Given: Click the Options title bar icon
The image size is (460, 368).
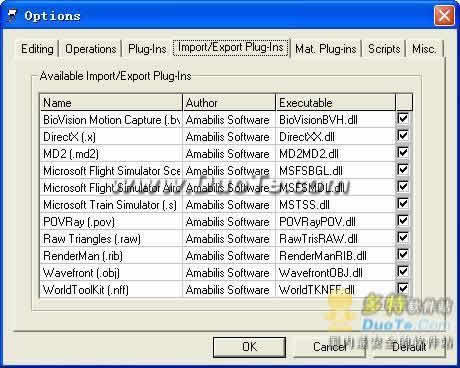Looking at the screenshot, I should coord(12,15).
